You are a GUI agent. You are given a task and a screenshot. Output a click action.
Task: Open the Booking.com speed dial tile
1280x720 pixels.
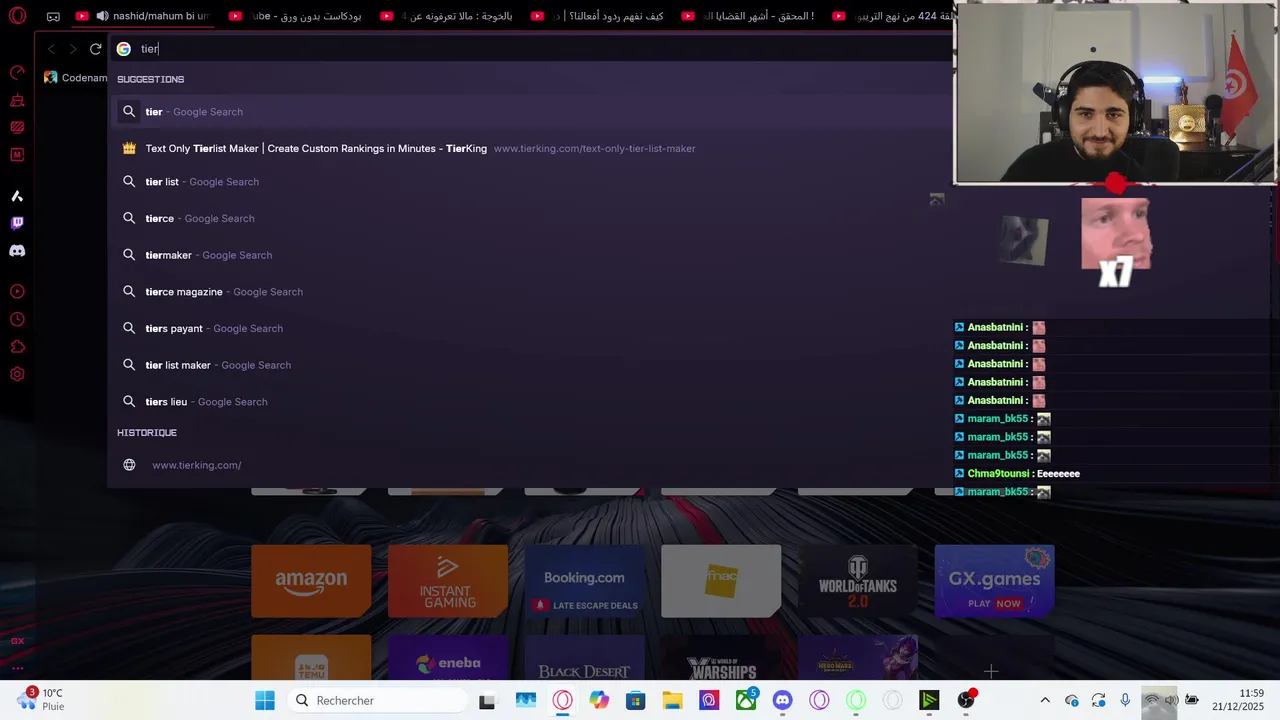click(x=584, y=581)
